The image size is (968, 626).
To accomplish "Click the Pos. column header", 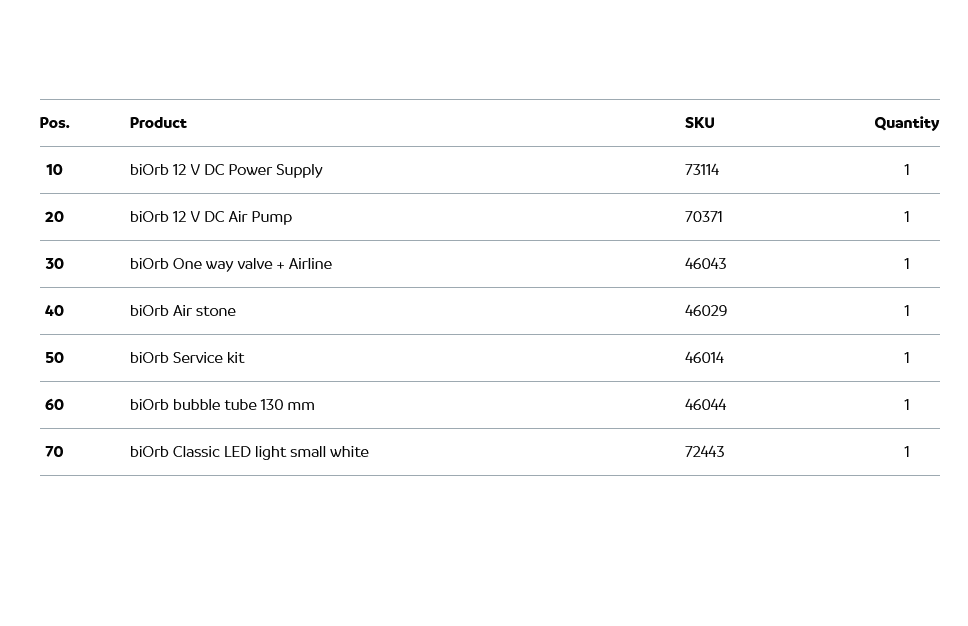I will pyautogui.click(x=54, y=123).
